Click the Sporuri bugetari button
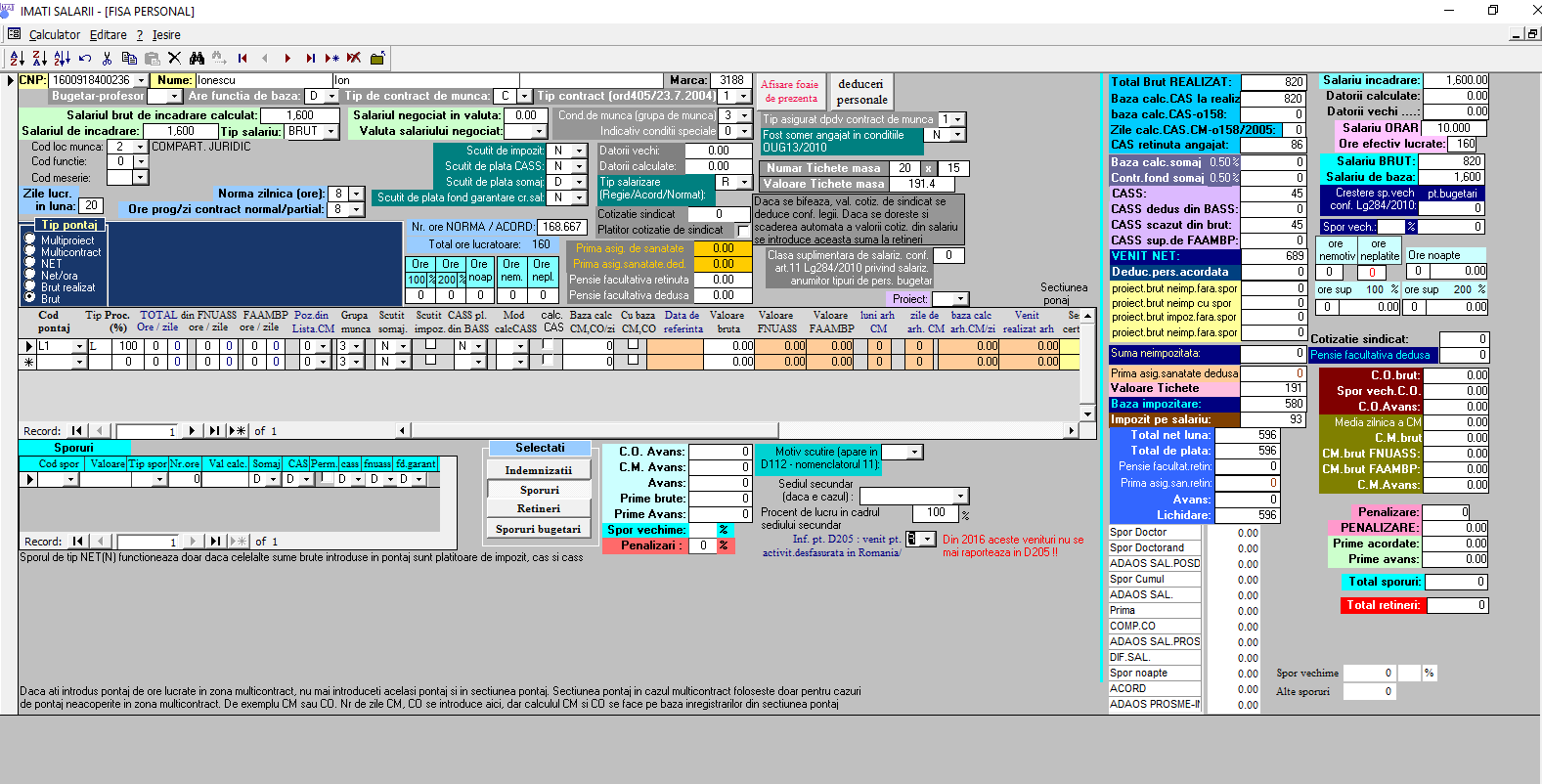Viewport: 1542px width, 784px height. pos(539,529)
